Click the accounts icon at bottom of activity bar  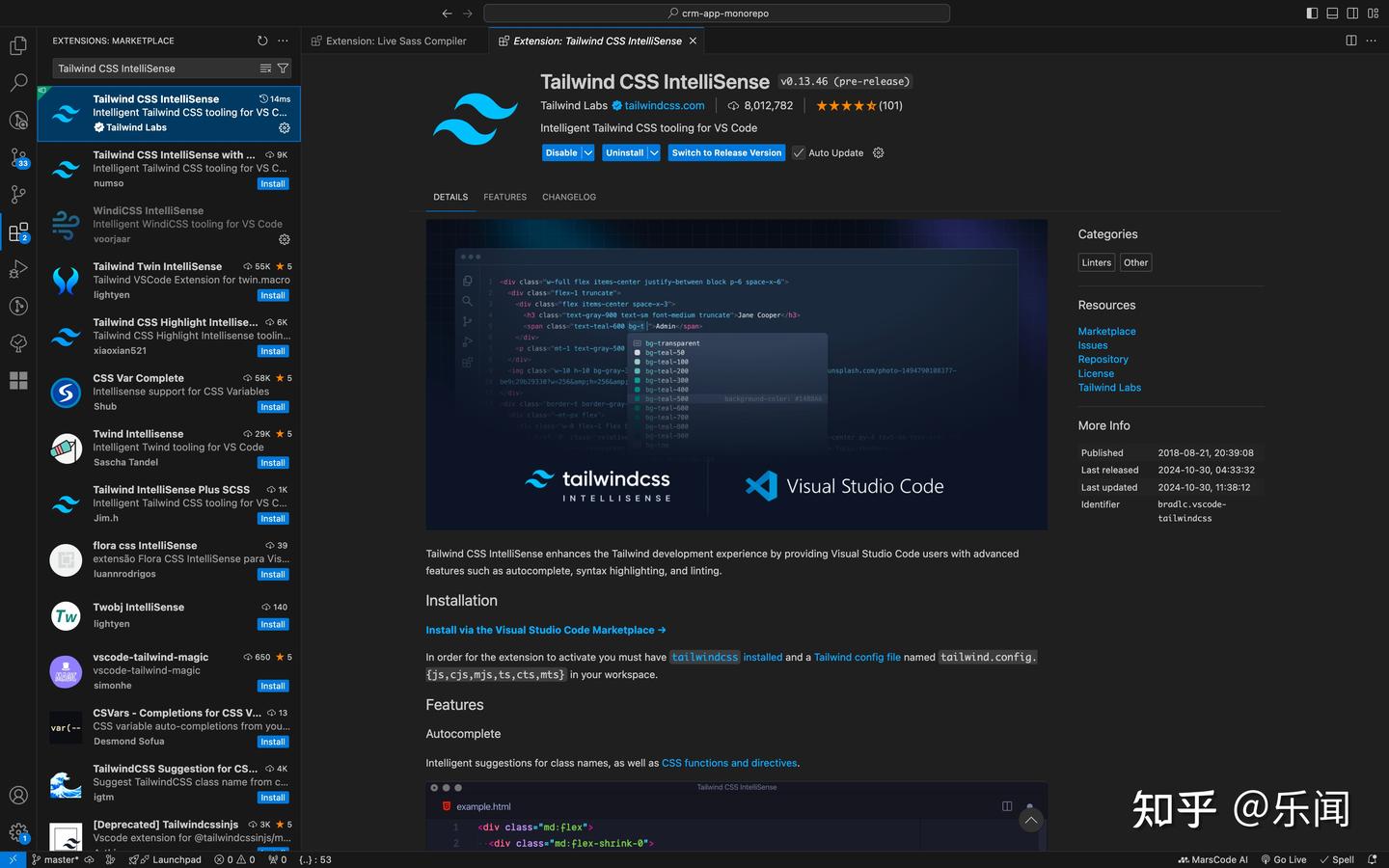coord(18,795)
